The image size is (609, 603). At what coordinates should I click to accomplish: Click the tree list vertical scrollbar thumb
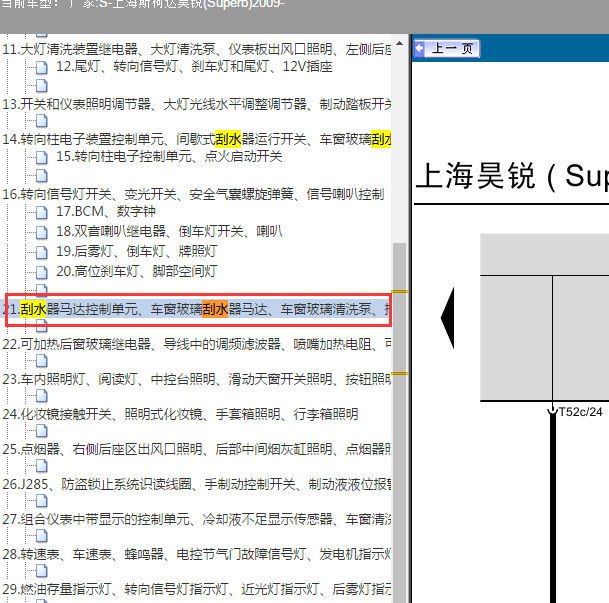(399, 422)
